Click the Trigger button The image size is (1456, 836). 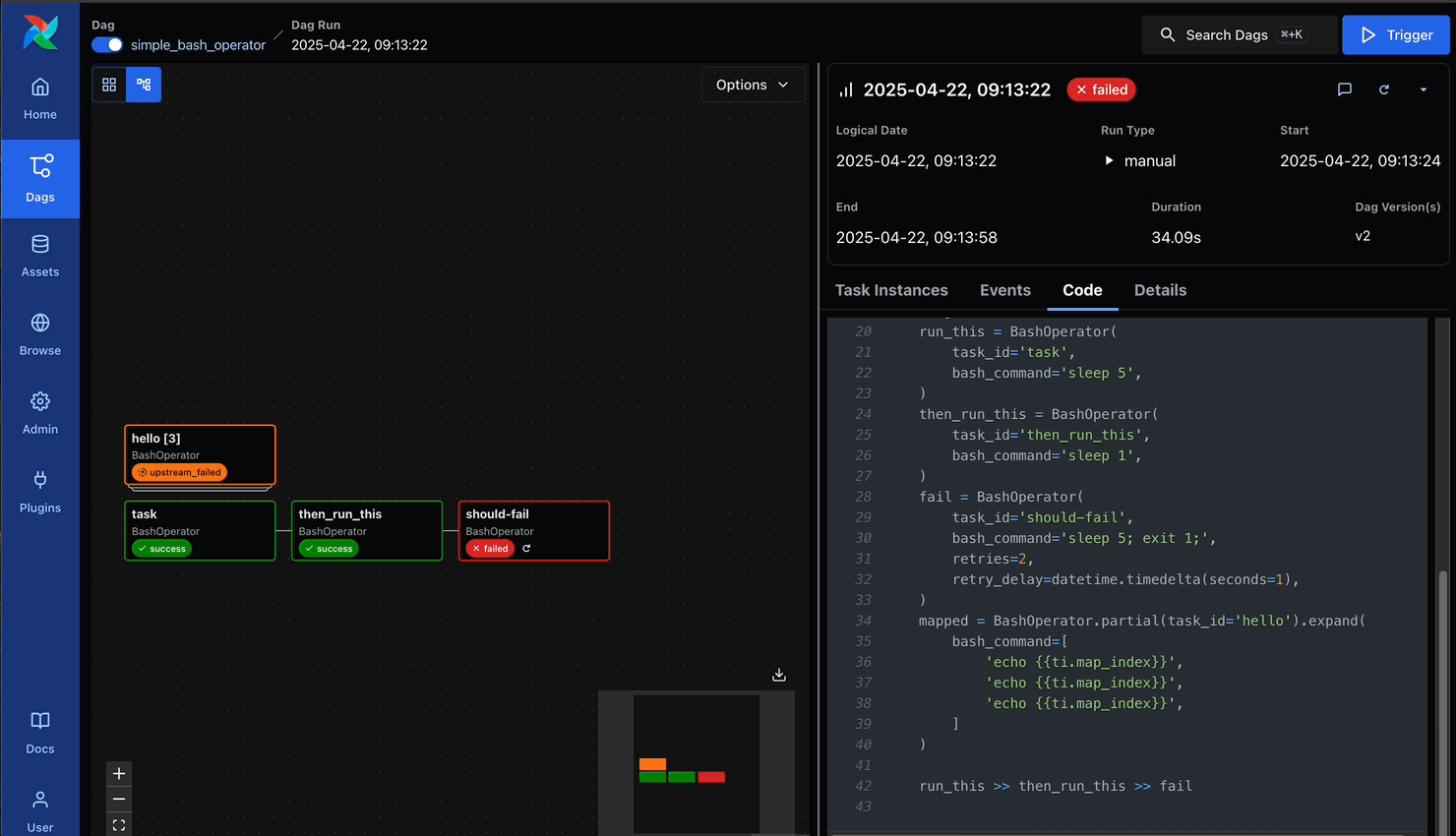tap(1395, 35)
